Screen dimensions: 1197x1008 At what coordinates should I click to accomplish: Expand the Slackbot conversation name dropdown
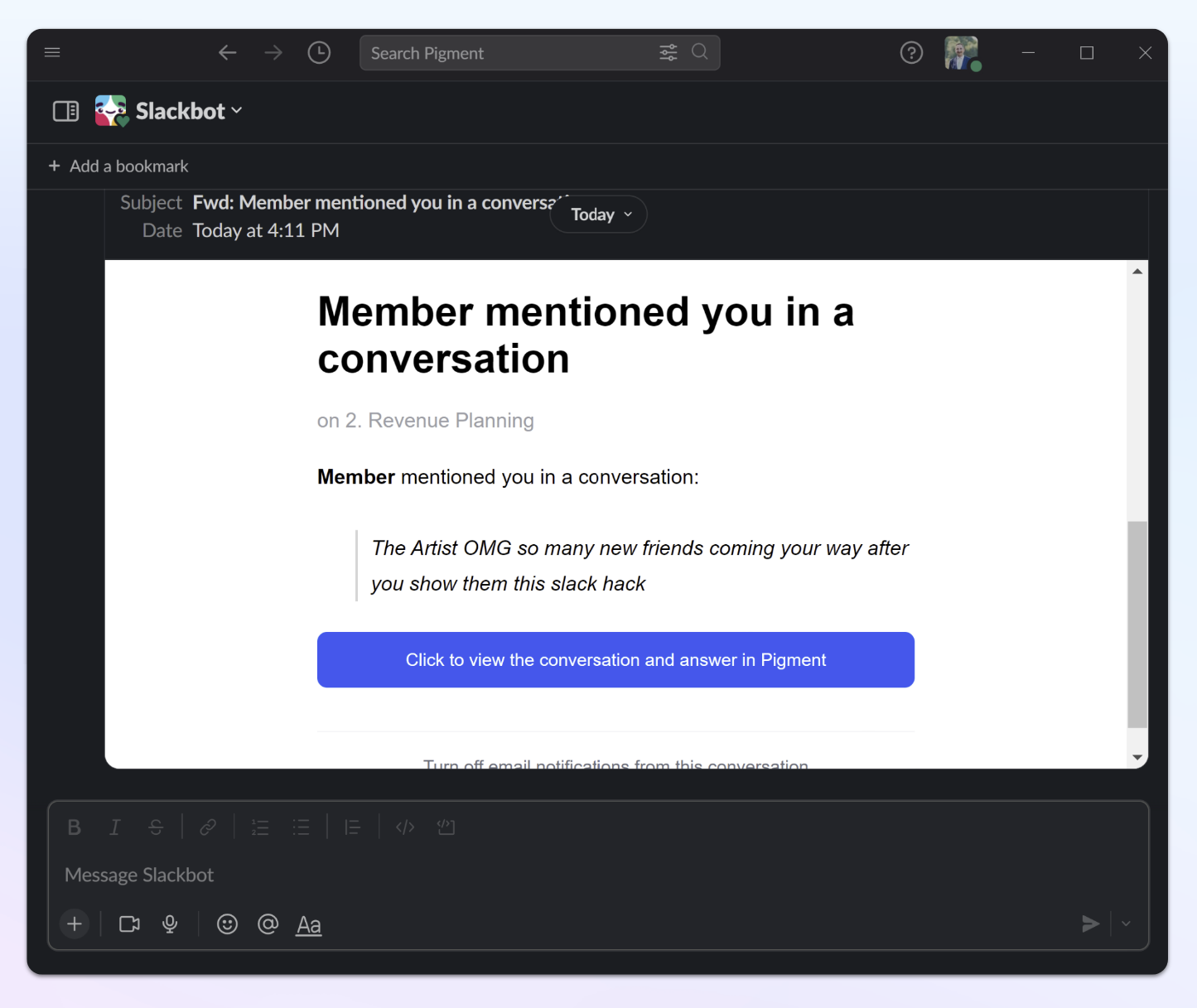tap(189, 111)
